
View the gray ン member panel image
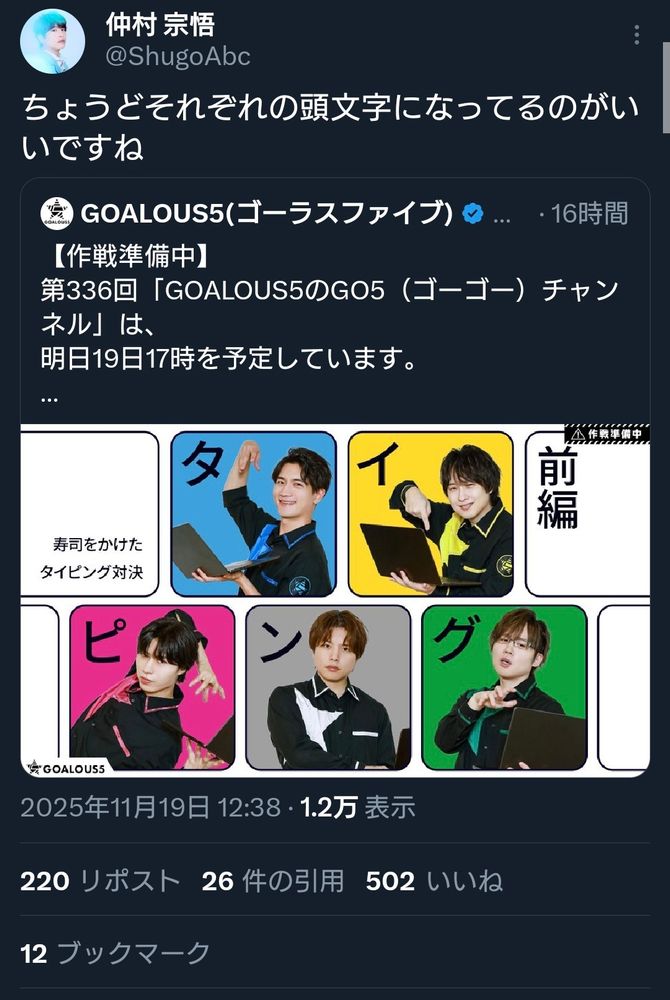328,688
